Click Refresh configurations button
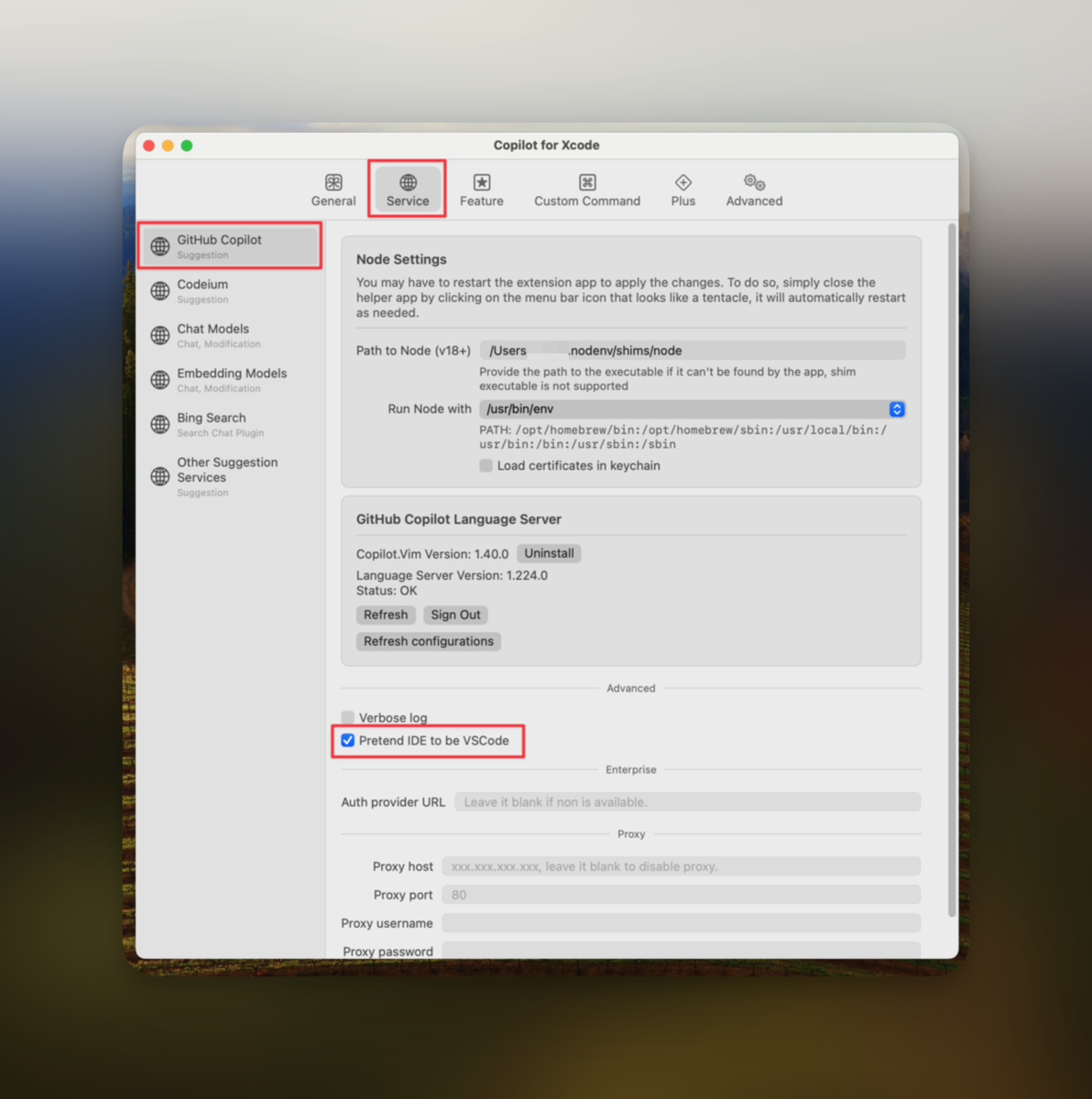Image resolution: width=1092 pixels, height=1099 pixels. pyautogui.click(x=429, y=641)
